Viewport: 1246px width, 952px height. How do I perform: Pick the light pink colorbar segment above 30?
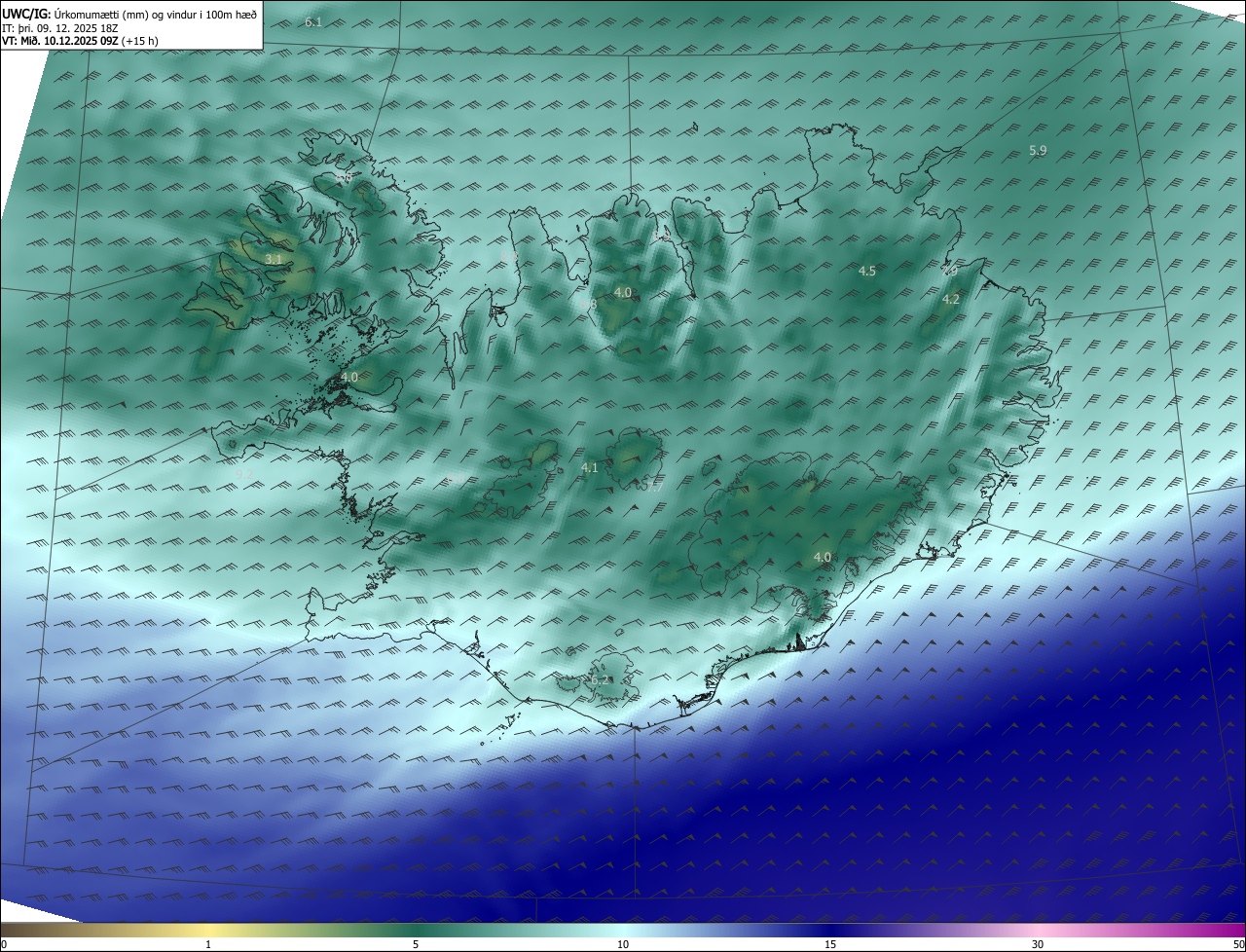[1038, 930]
